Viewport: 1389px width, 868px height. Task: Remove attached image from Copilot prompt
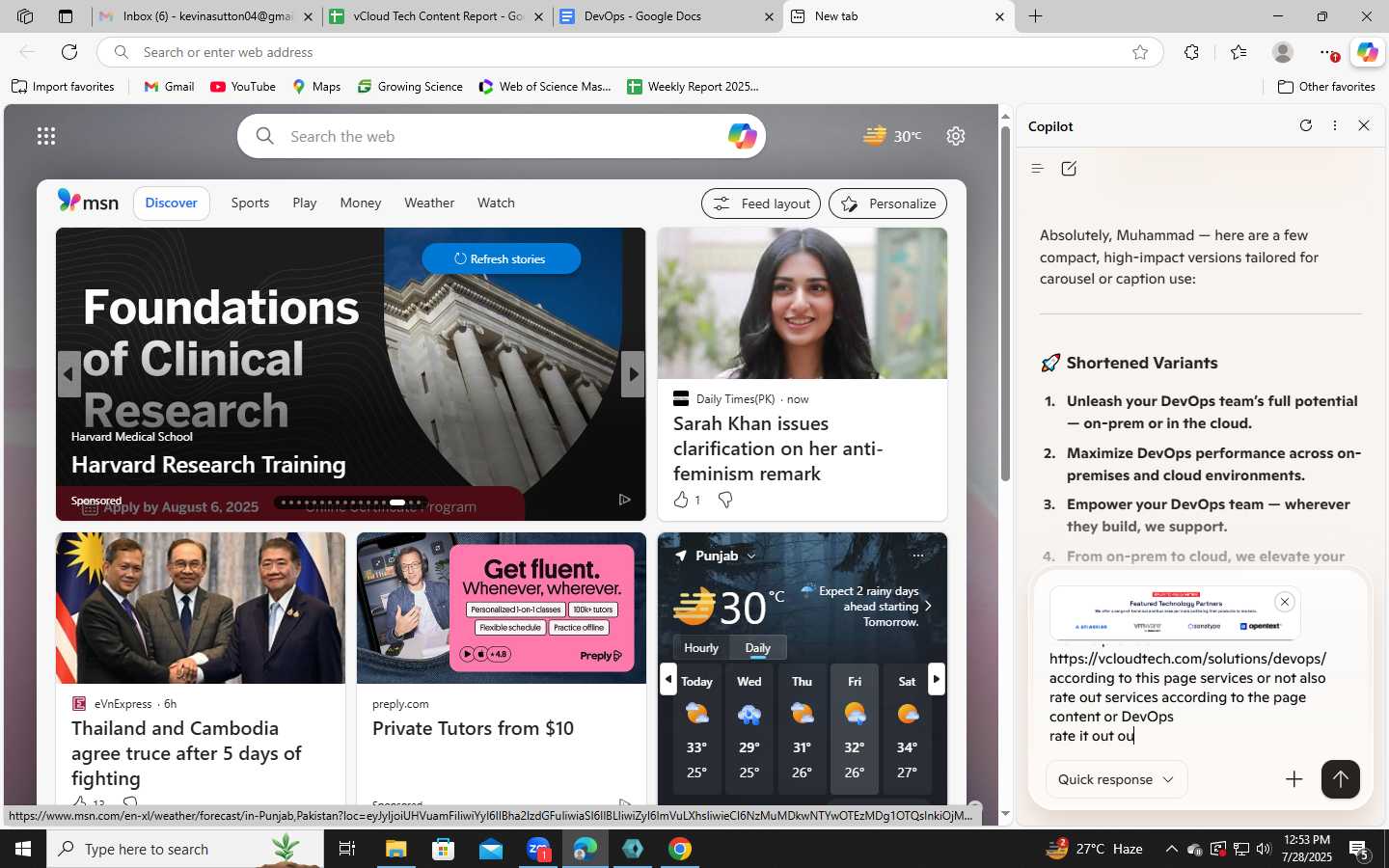coord(1285,602)
